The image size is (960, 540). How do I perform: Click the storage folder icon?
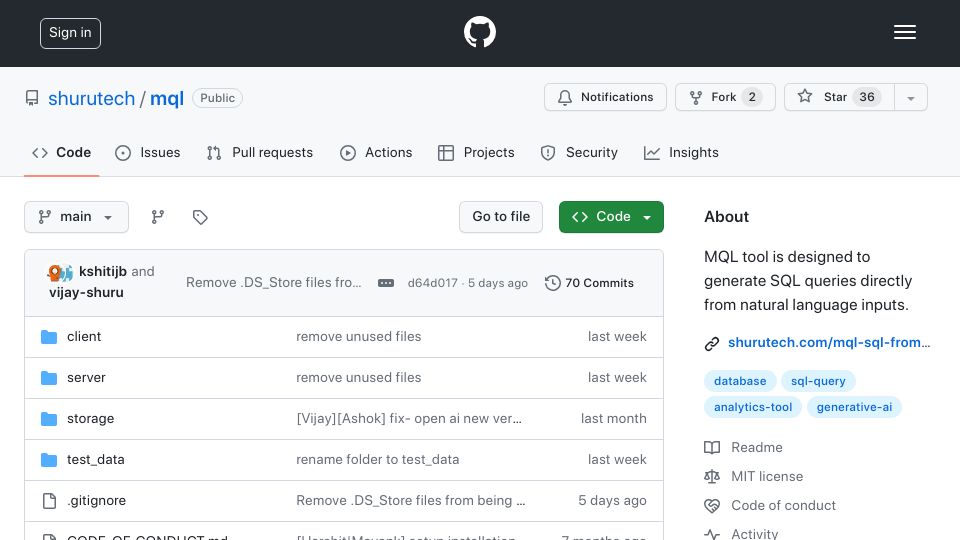49,419
